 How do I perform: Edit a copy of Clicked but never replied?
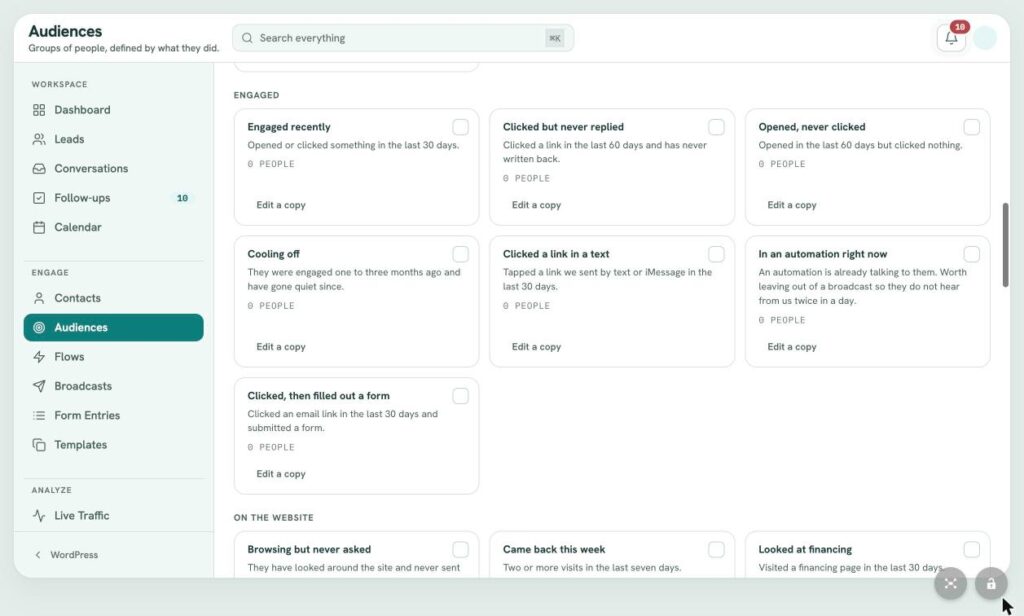[x=536, y=205]
